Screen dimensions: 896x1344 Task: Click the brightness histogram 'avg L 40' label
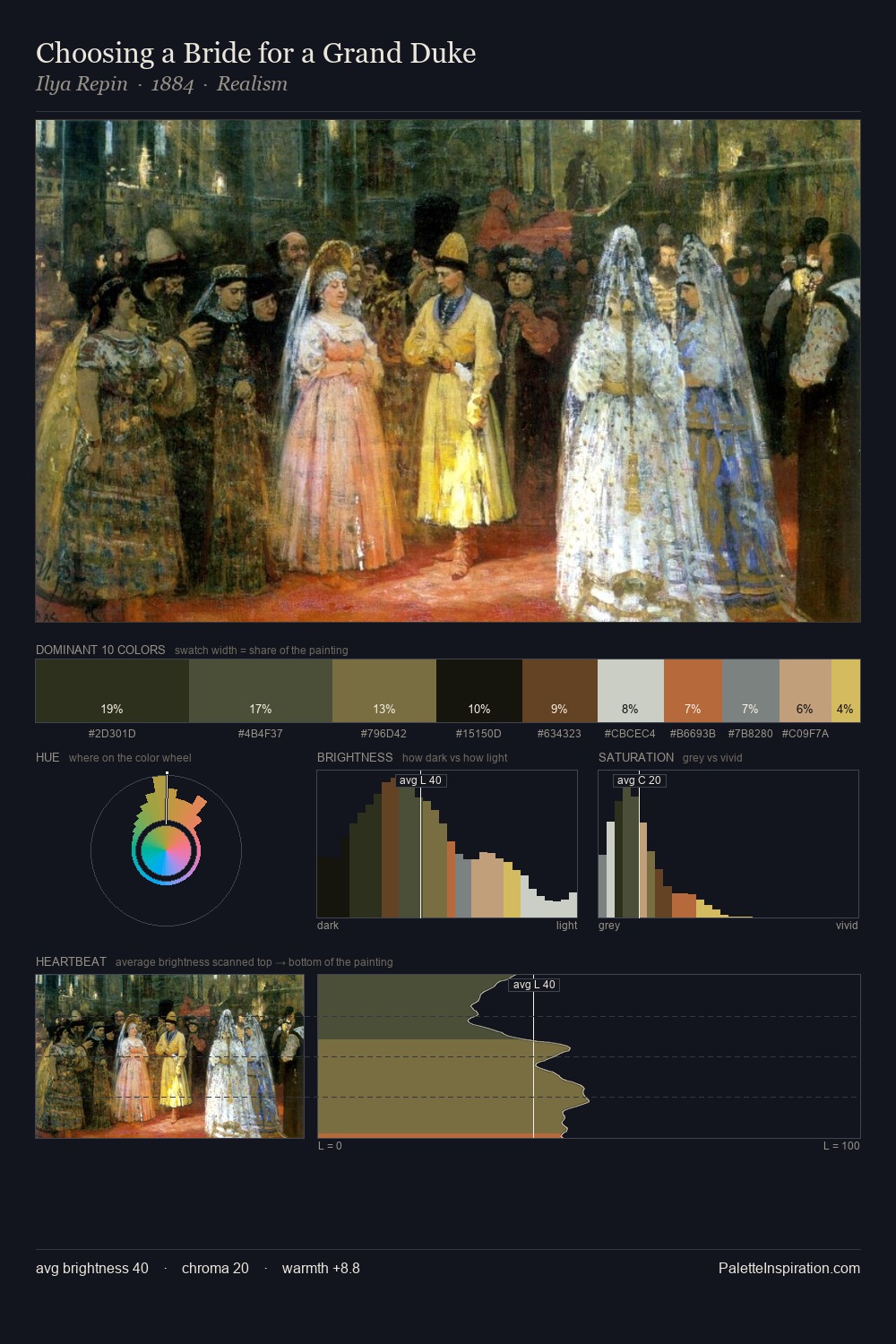(x=420, y=780)
